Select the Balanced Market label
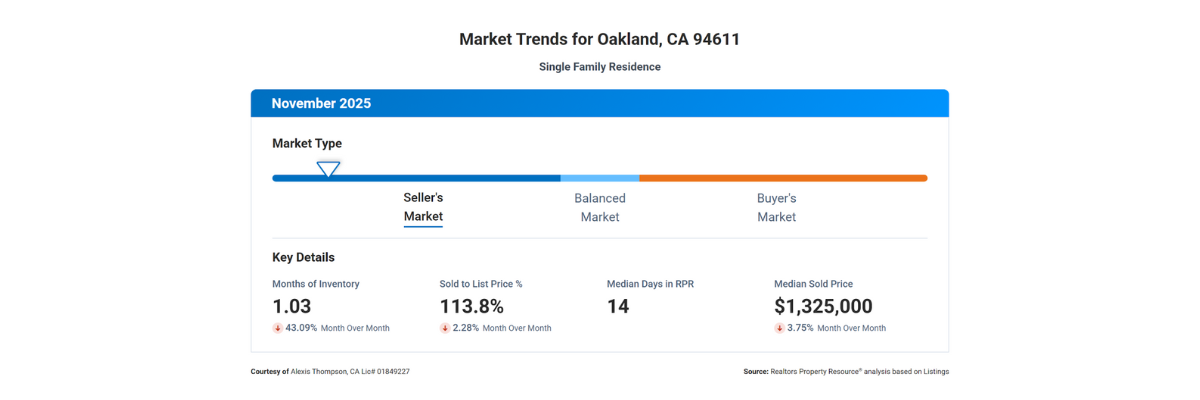The image size is (1200, 400). [x=600, y=207]
